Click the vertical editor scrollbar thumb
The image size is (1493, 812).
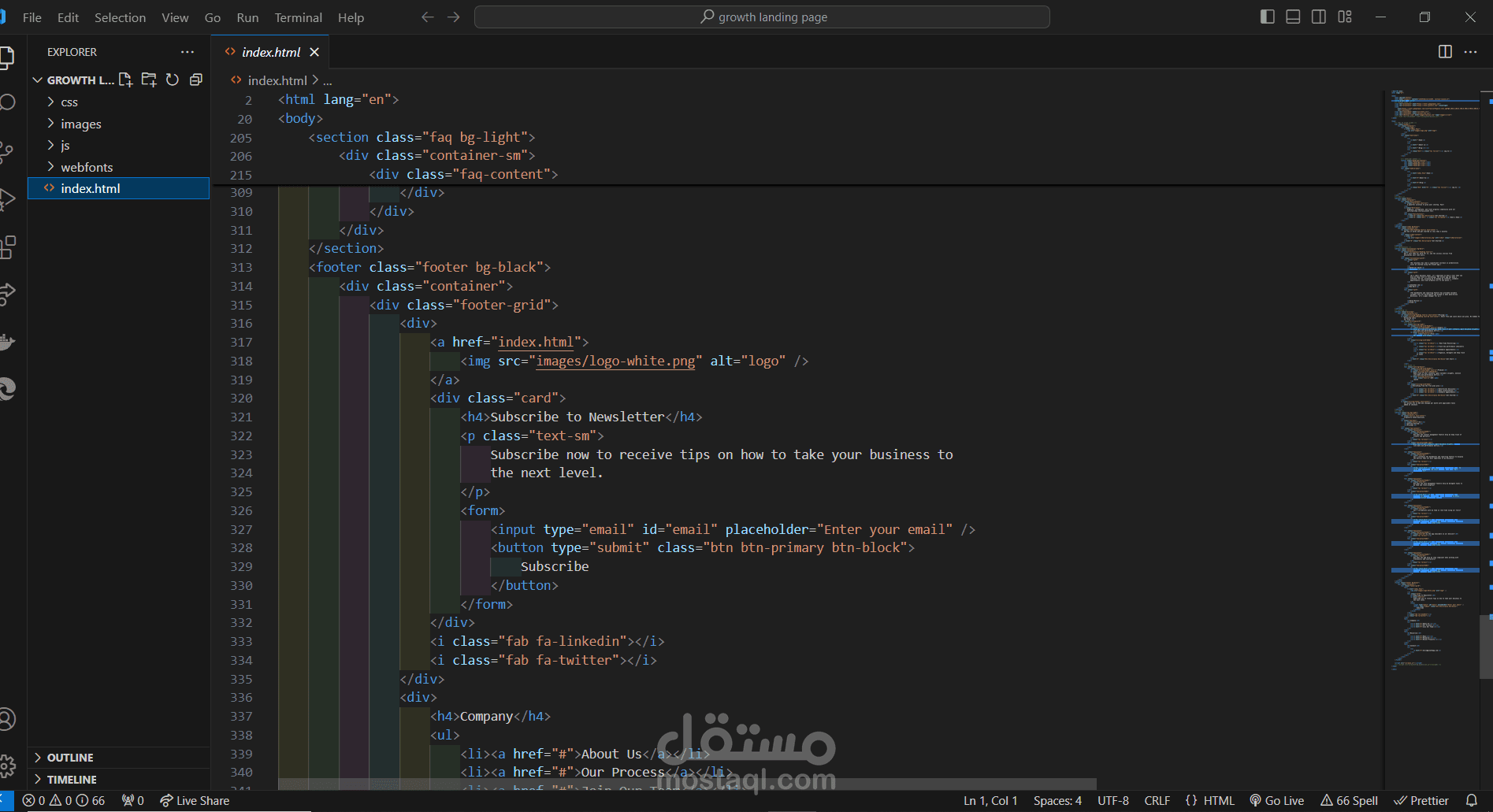(1487, 646)
